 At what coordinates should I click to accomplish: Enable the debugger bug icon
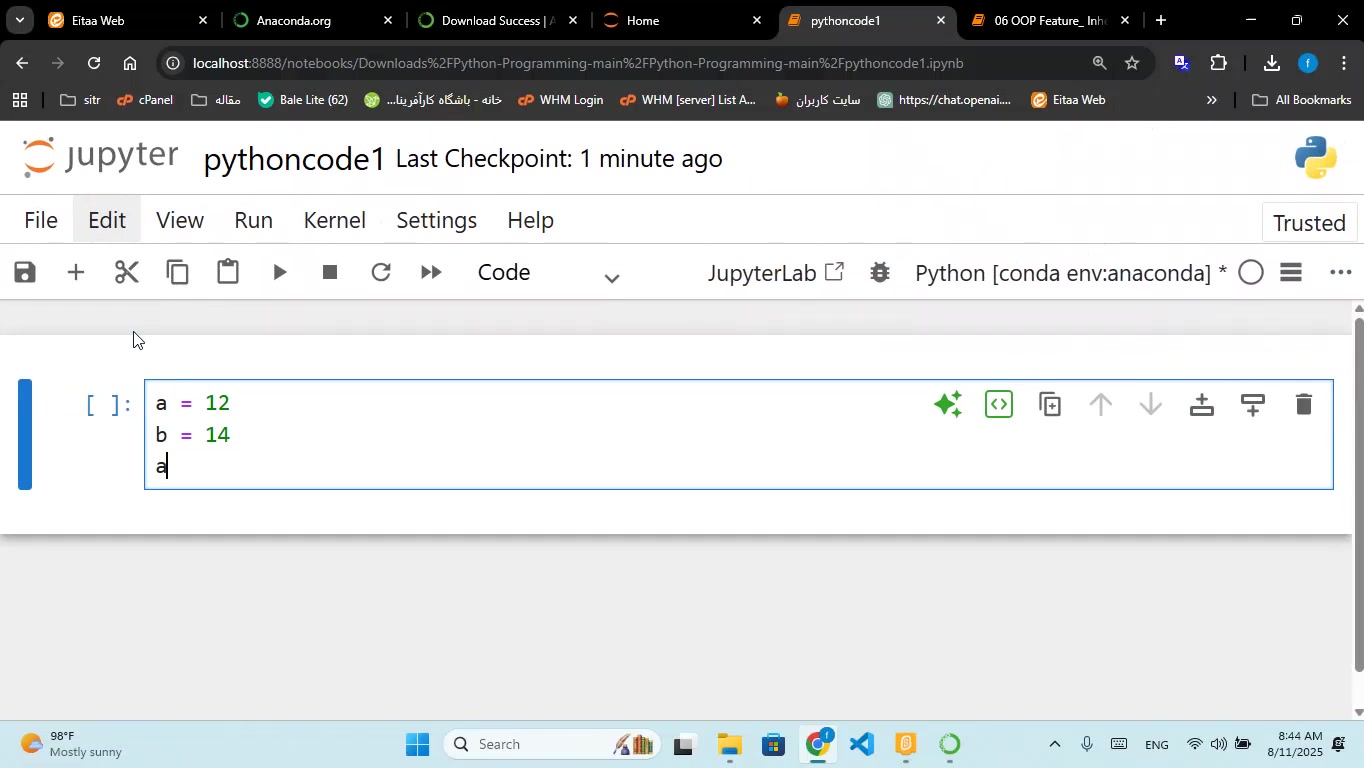pos(880,272)
